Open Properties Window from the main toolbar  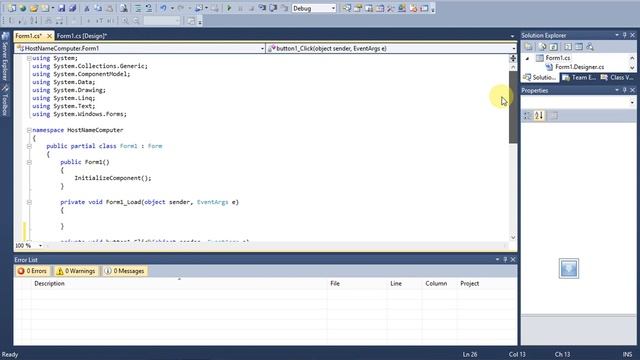(x=358, y=8)
